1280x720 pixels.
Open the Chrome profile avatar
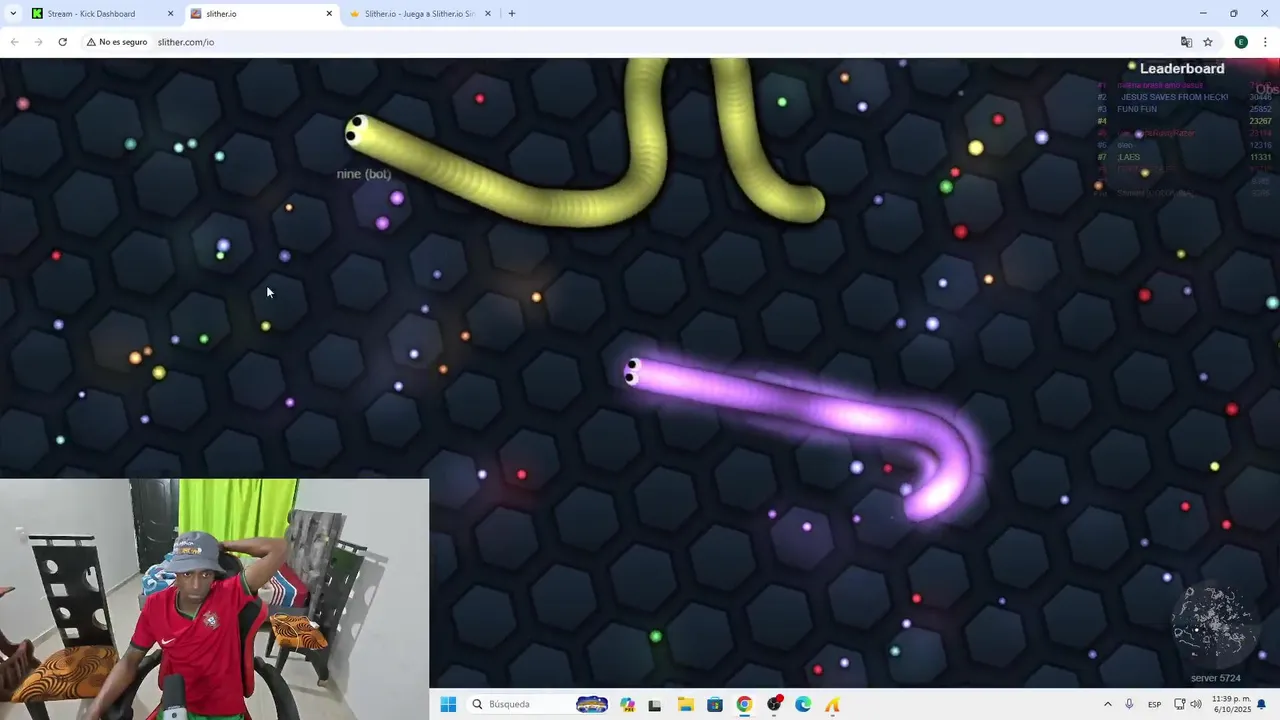[1241, 42]
